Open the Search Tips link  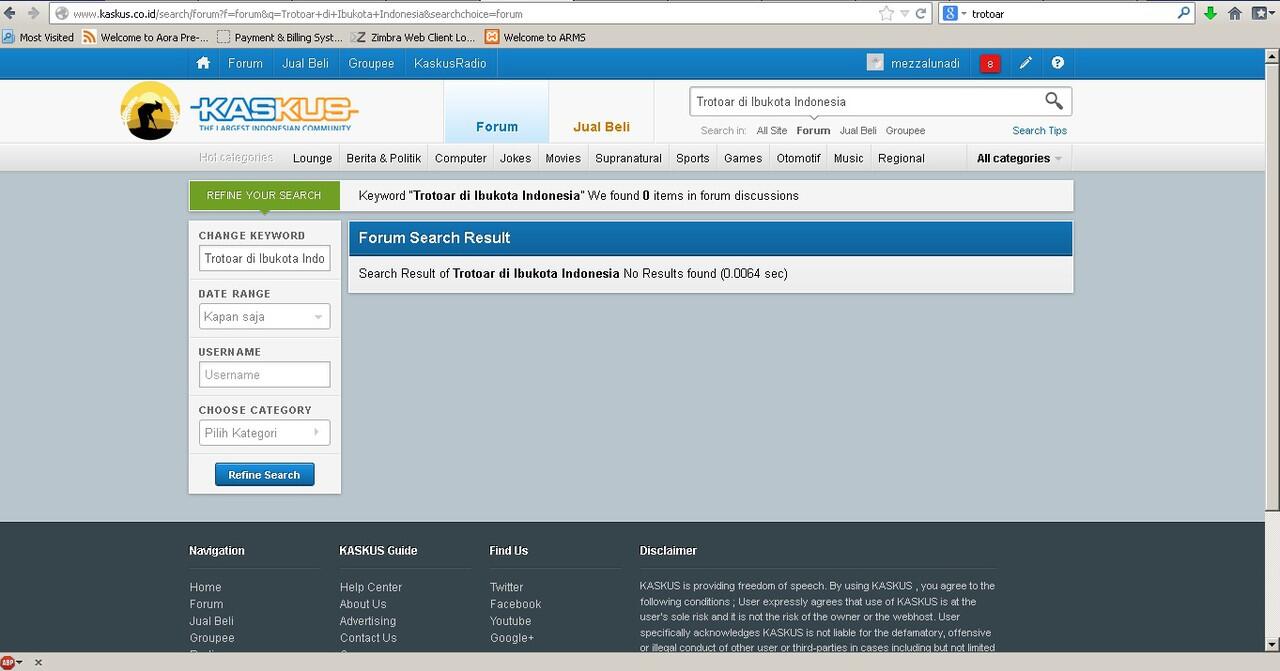click(x=1039, y=131)
